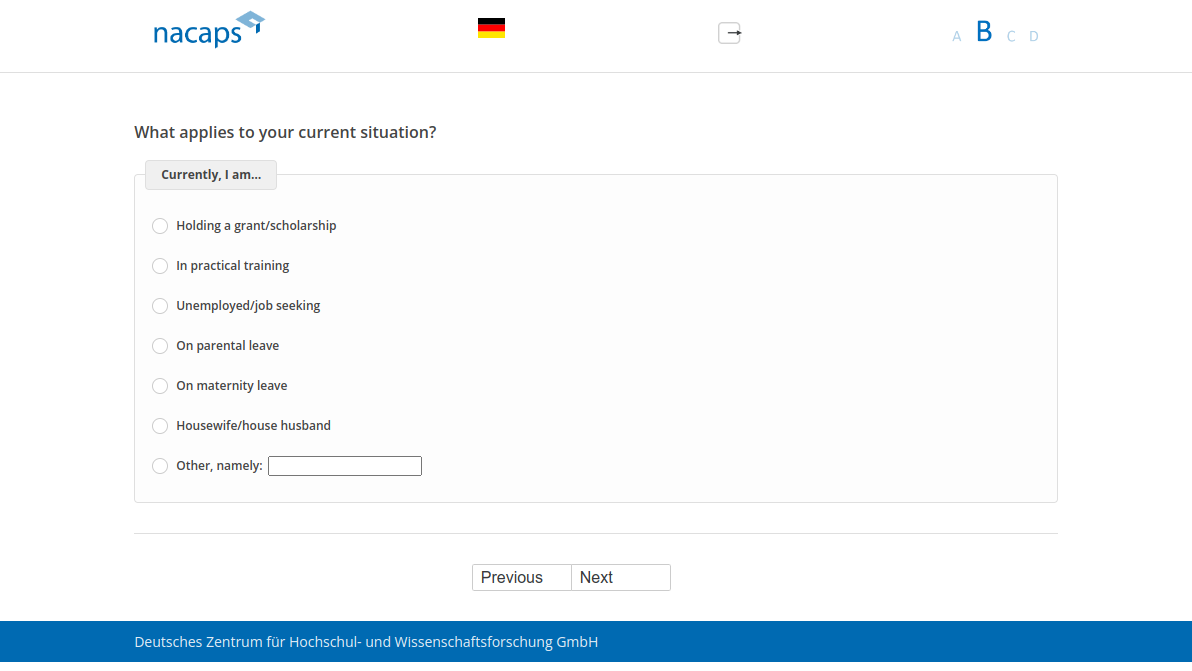
Task: Click the 'What applies to your current situation?' heading
Action: pyautogui.click(x=285, y=132)
